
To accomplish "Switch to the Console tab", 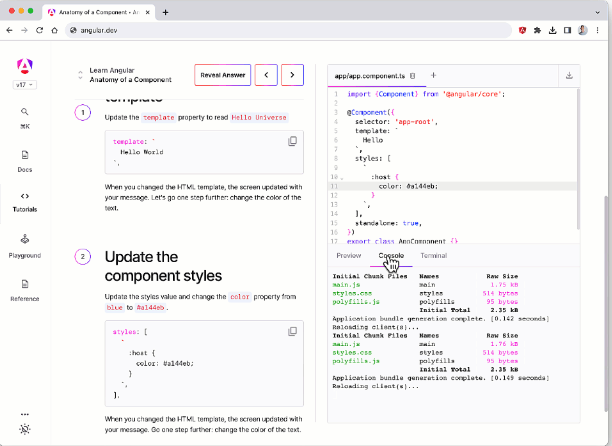I will (x=391, y=256).
